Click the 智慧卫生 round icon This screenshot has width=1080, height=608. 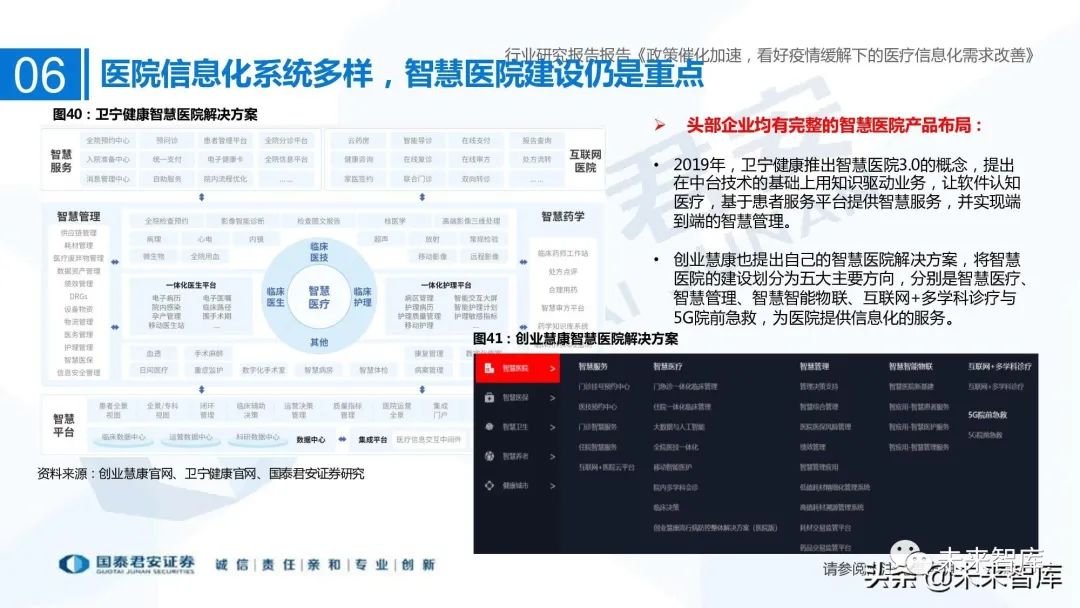click(x=489, y=427)
